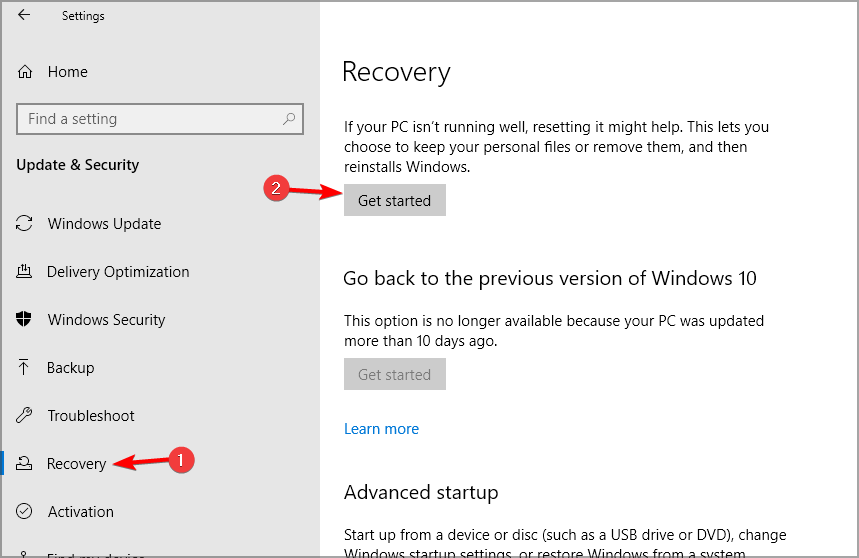859x558 pixels.
Task: Click the Troubleshoot wrench icon
Action: click(x=24, y=415)
